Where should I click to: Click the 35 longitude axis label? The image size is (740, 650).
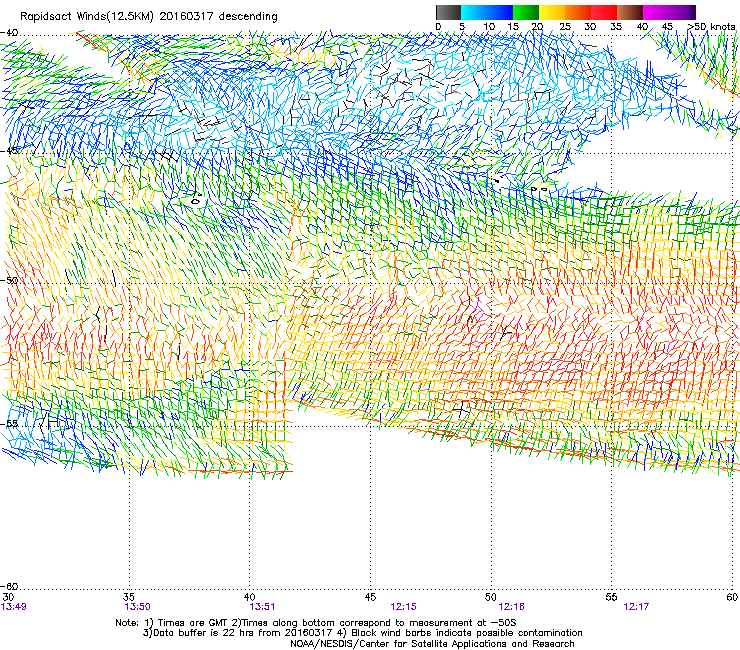point(129,598)
